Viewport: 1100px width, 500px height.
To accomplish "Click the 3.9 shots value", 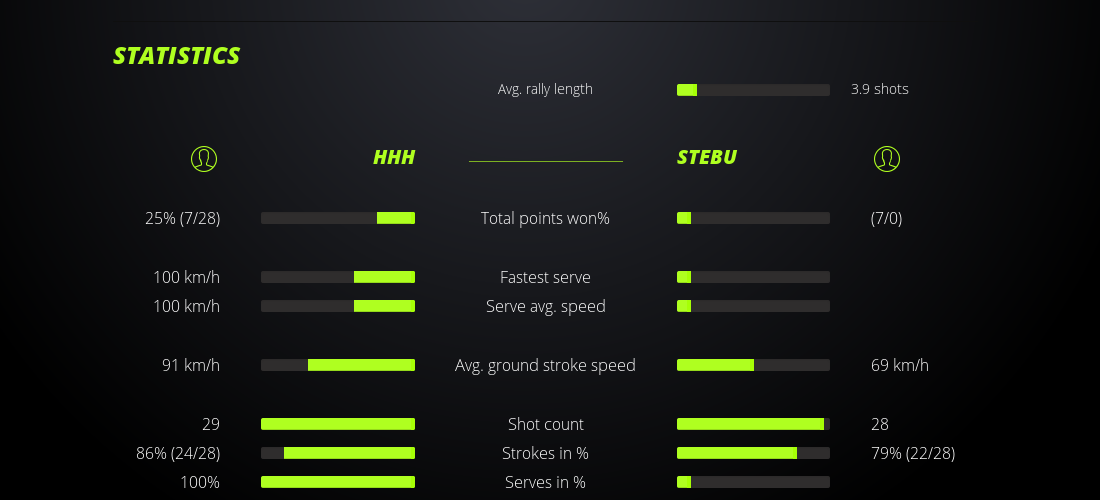I will (x=880, y=89).
